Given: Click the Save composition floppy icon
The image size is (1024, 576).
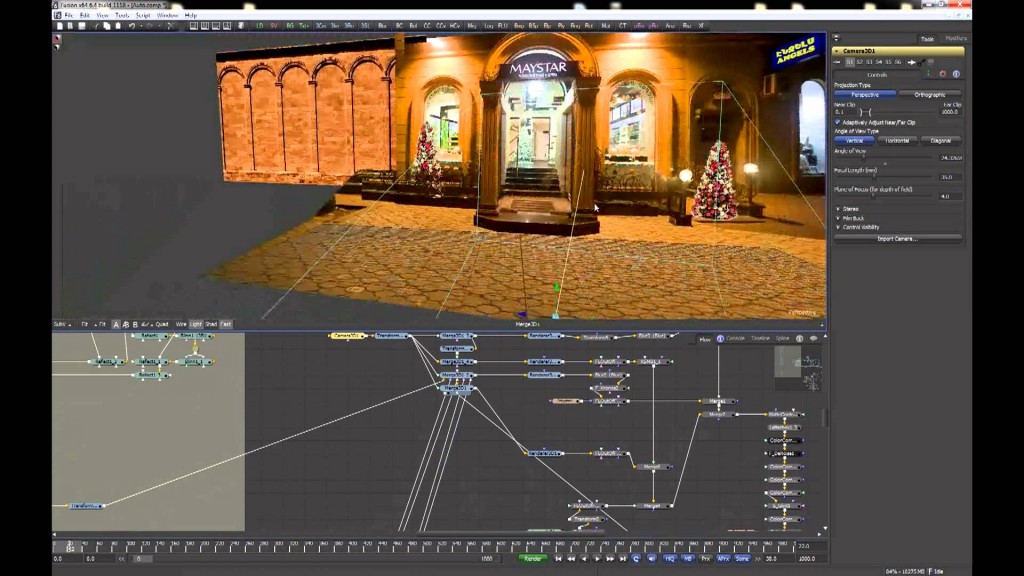Looking at the screenshot, I should (x=82, y=26).
